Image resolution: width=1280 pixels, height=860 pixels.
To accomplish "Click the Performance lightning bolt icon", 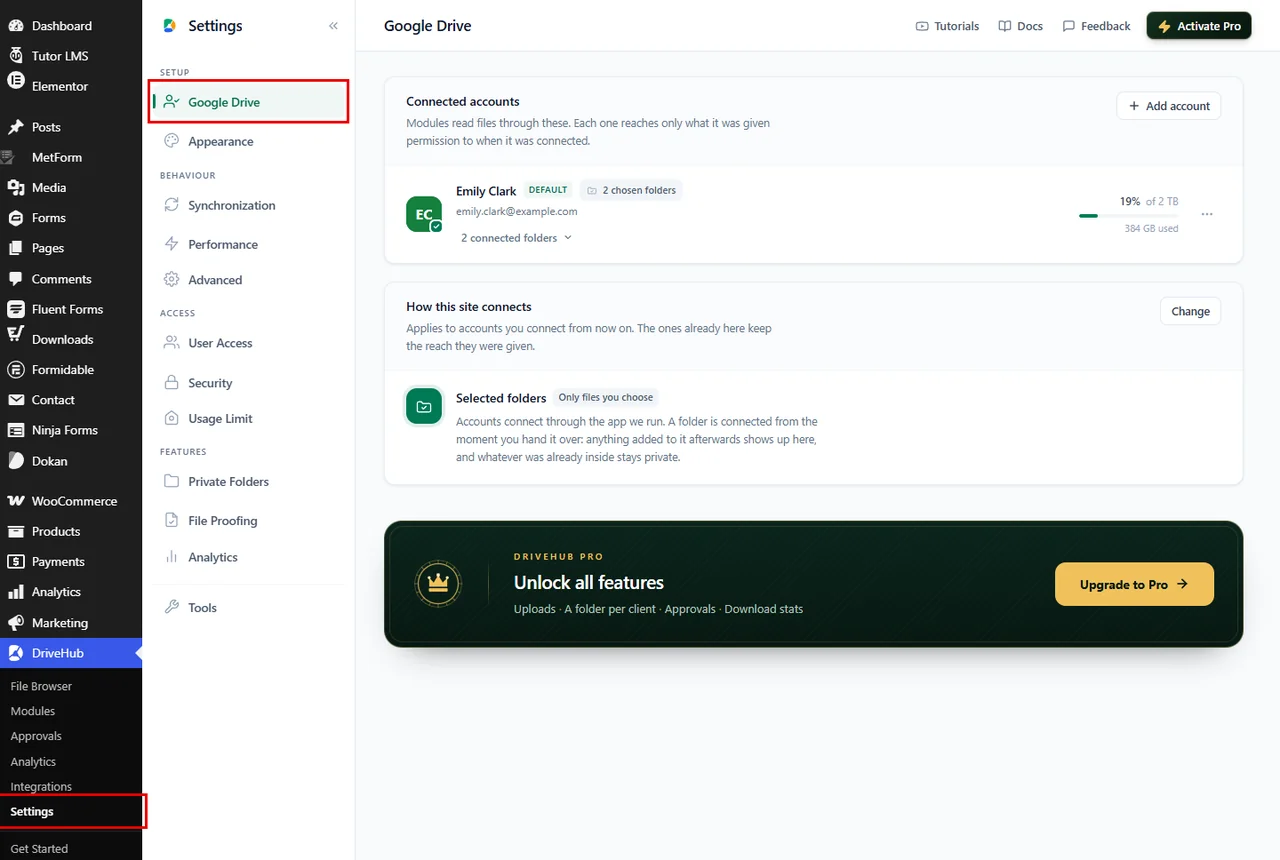I will [171, 244].
